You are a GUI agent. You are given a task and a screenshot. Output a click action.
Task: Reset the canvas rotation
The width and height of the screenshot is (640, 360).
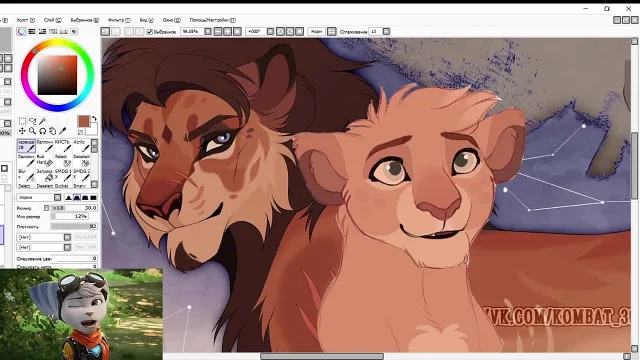(300, 31)
